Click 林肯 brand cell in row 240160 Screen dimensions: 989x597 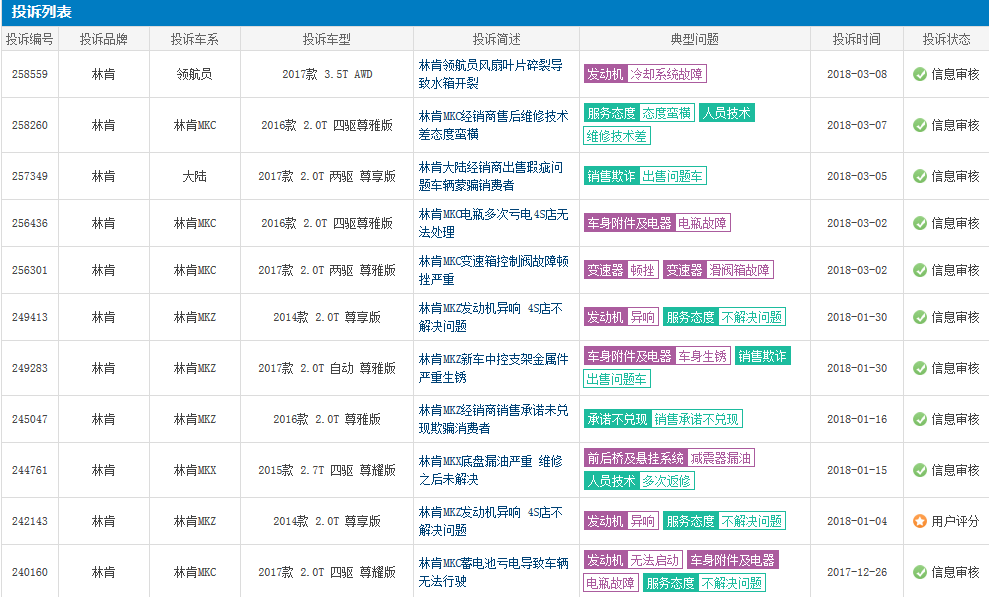(103, 572)
